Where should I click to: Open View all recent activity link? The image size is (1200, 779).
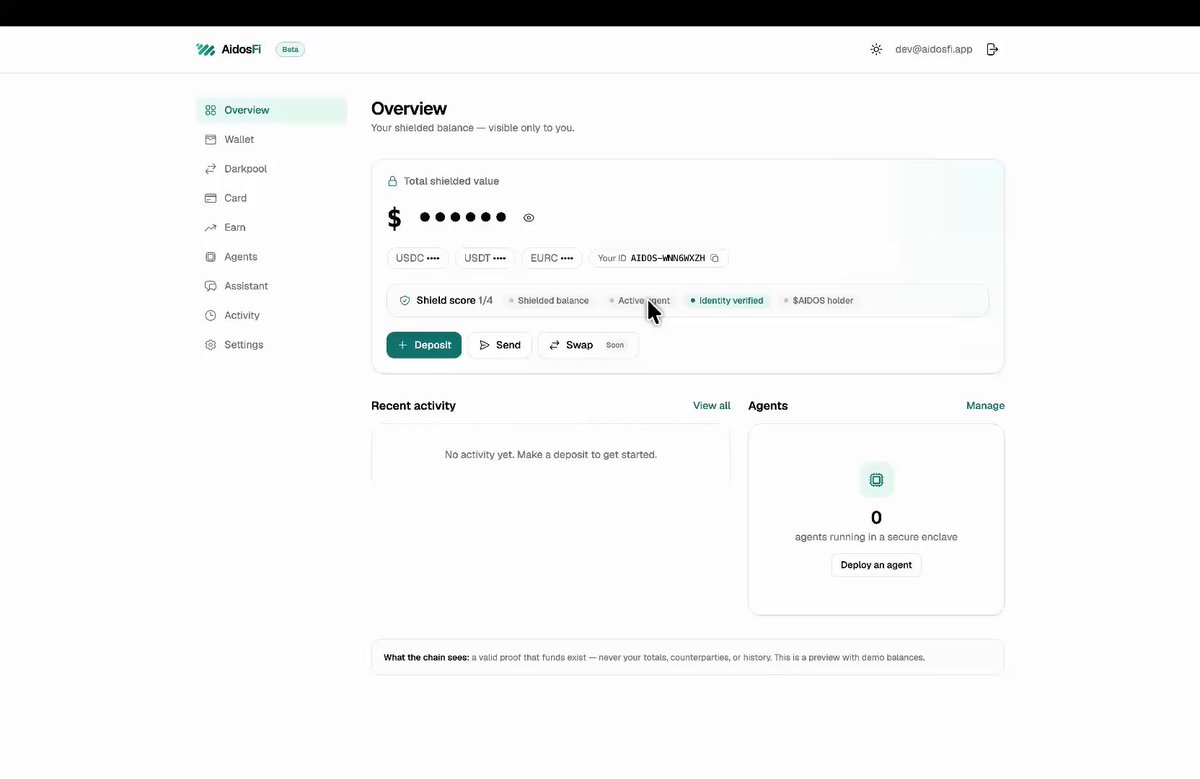click(712, 405)
